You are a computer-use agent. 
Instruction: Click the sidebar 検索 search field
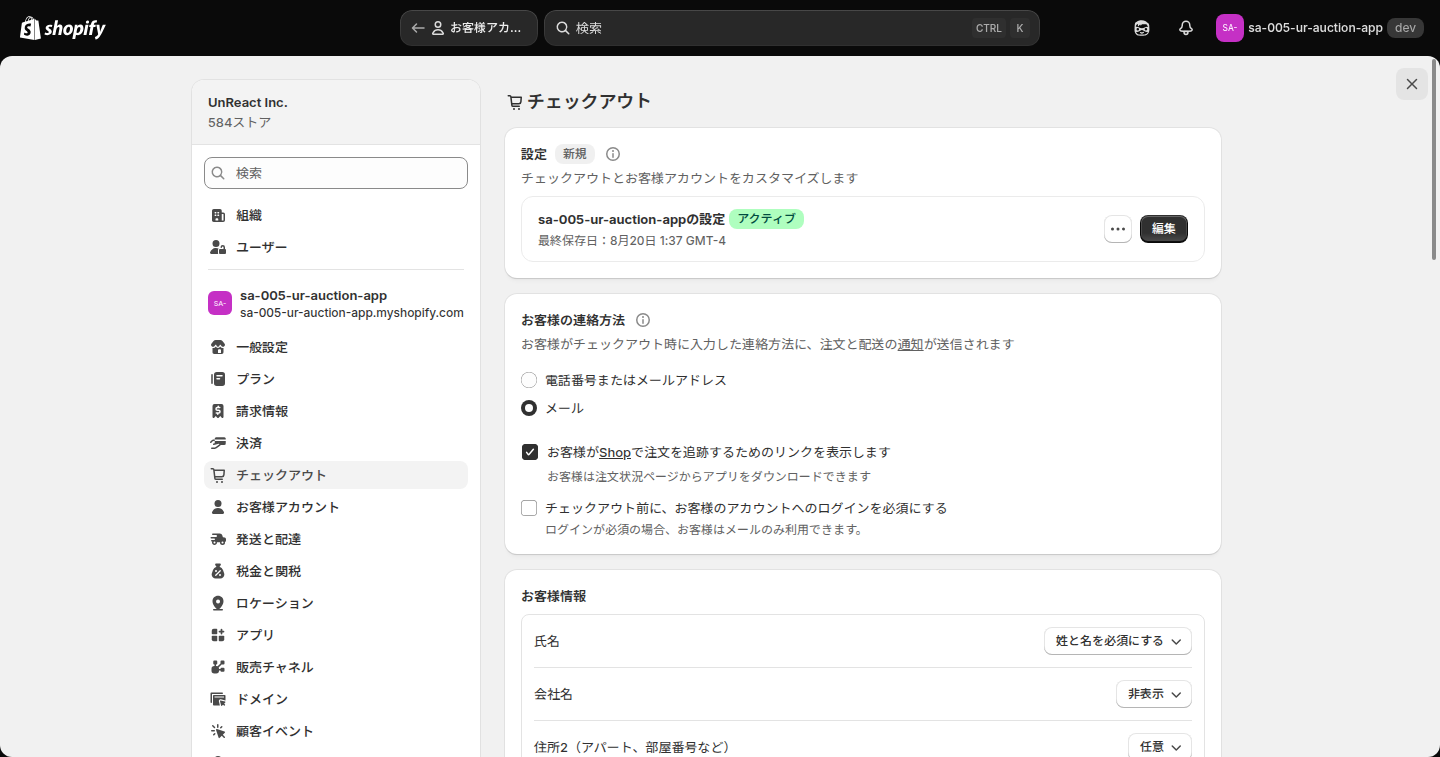[336, 173]
